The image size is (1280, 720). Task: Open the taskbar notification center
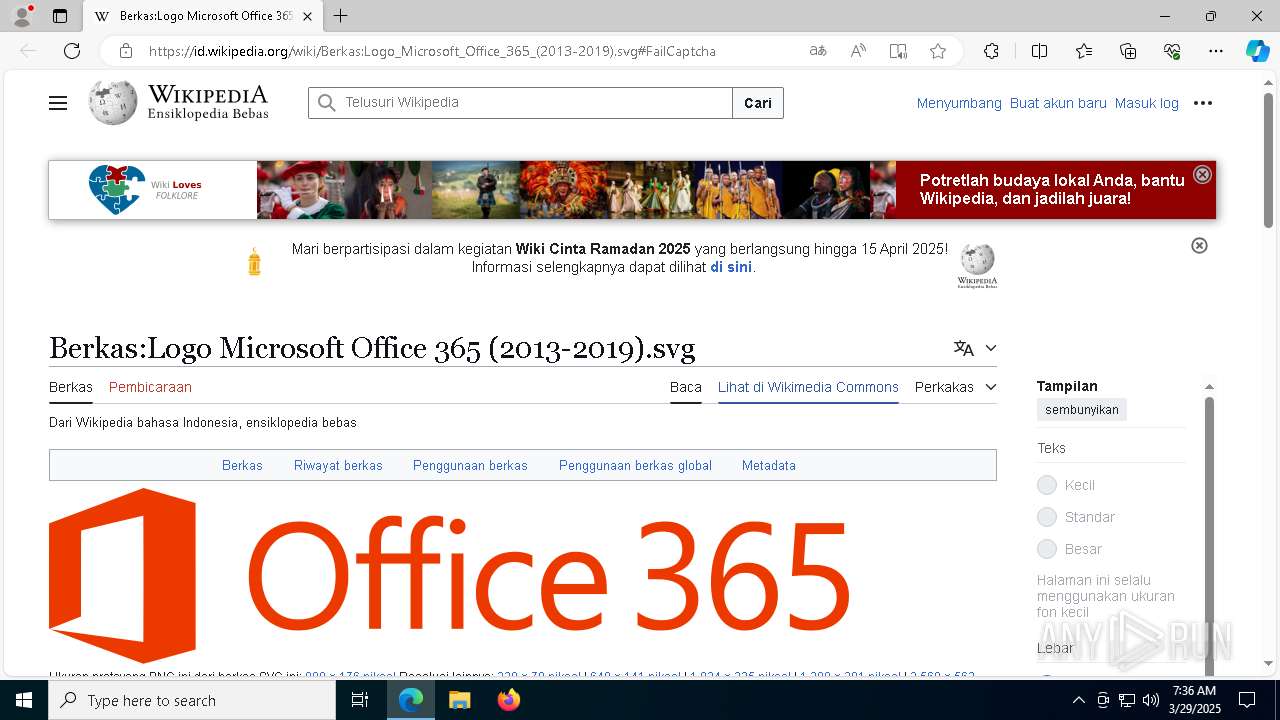(1247, 700)
